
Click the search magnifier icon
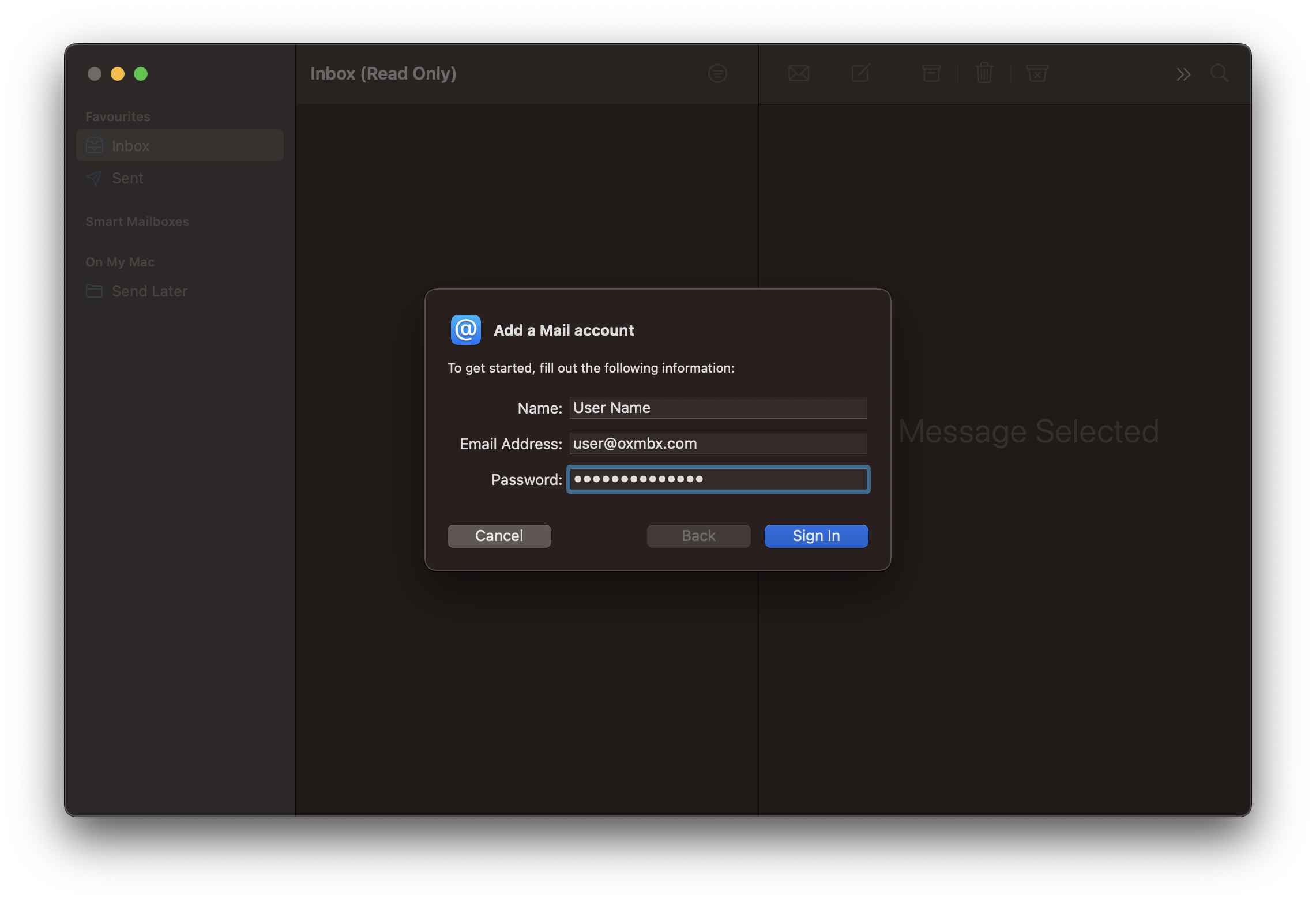1219,73
